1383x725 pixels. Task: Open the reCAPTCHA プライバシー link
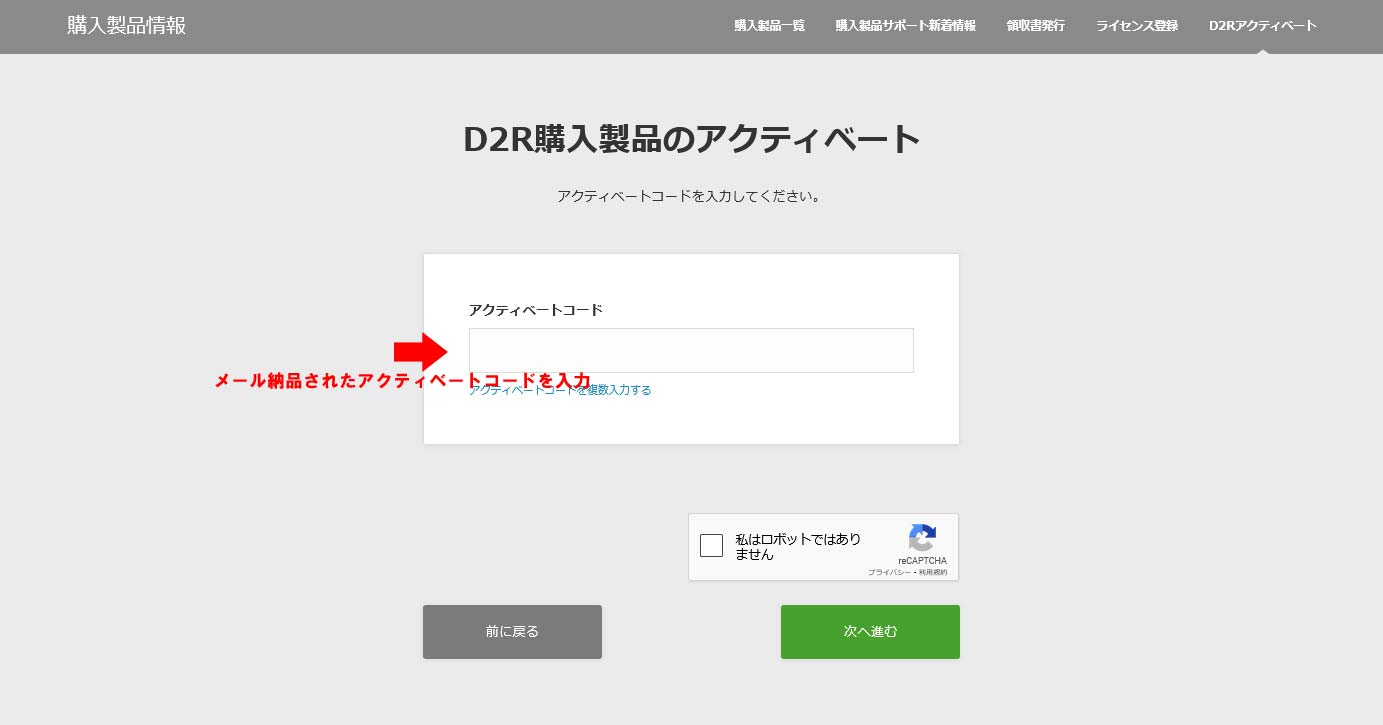pyautogui.click(x=888, y=572)
